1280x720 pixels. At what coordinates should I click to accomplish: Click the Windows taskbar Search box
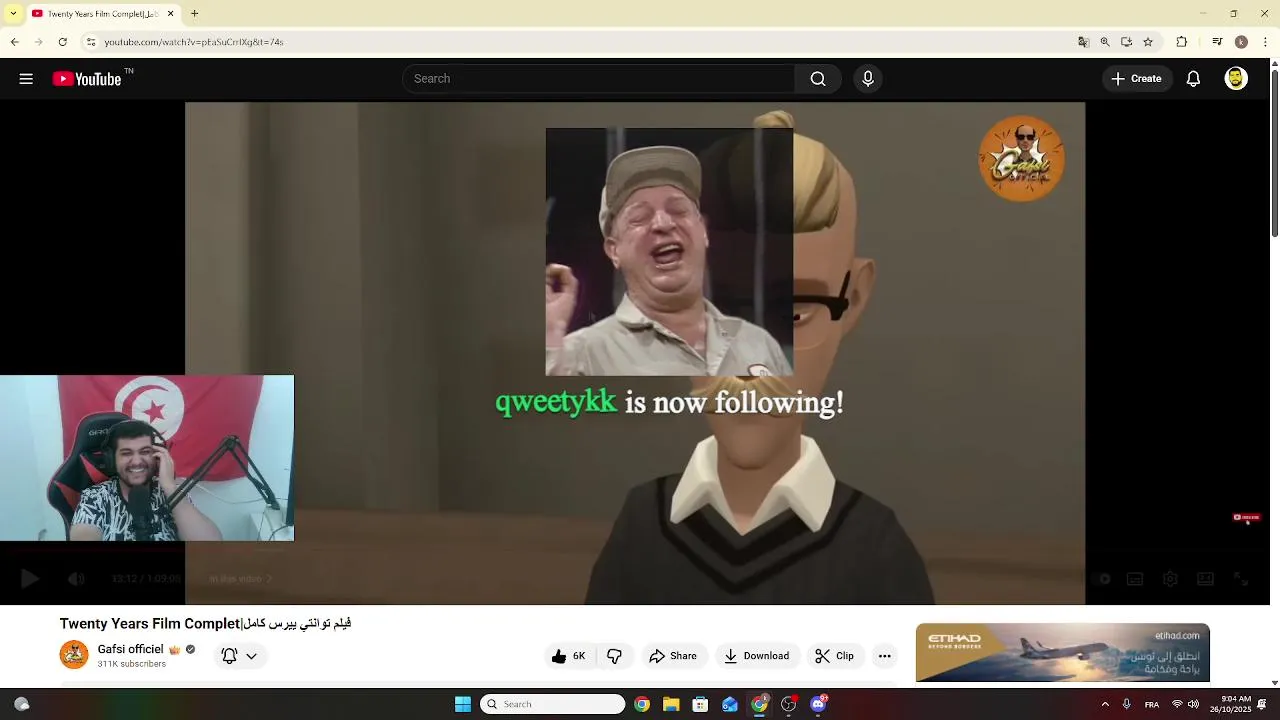pos(553,704)
